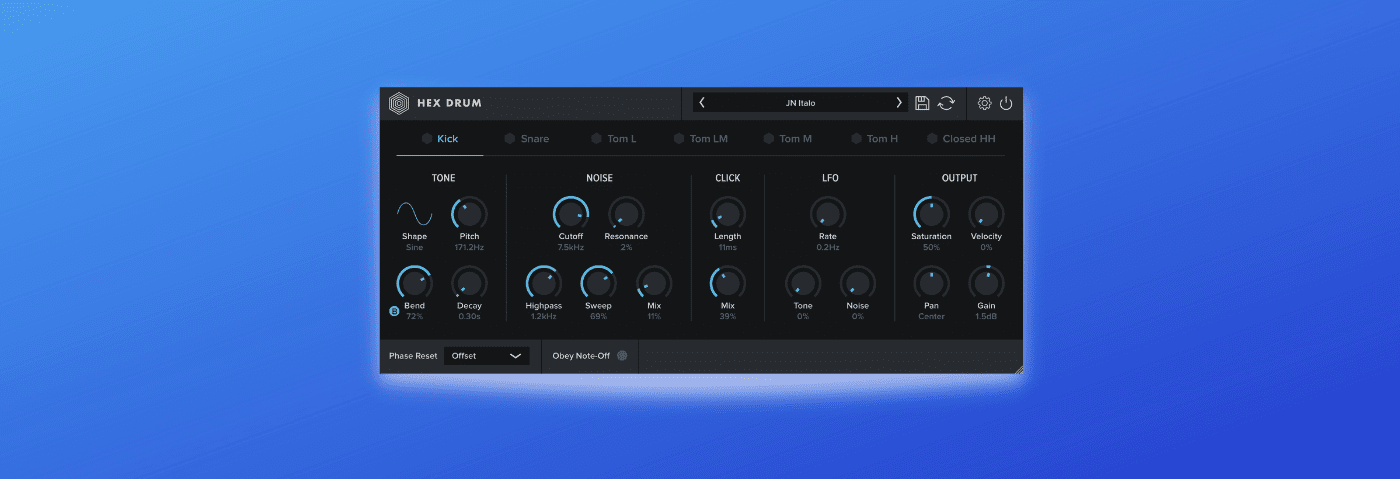Switch to the Tom M tab
This screenshot has width=1400, height=479.
point(788,139)
